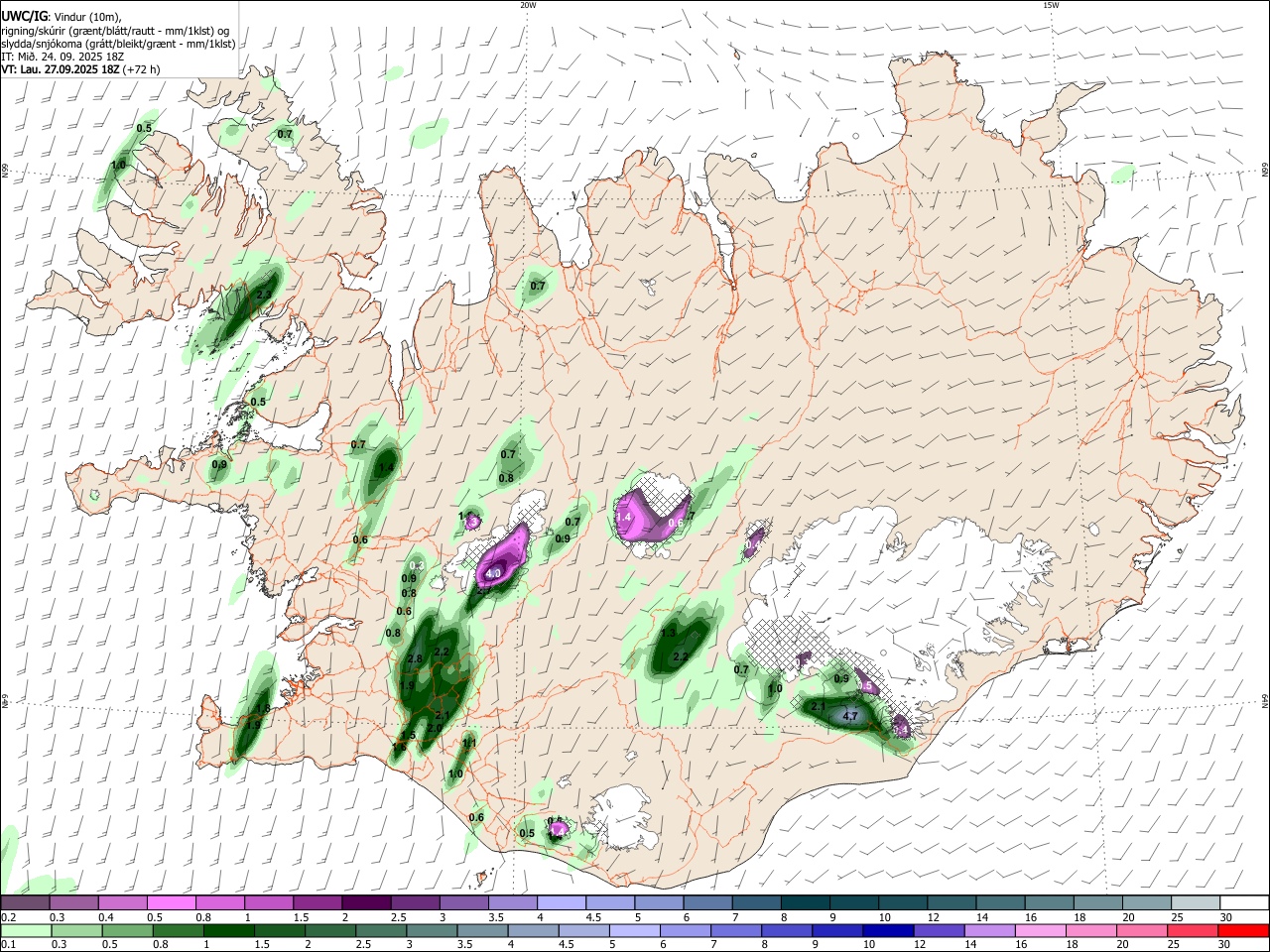Image resolution: width=1270 pixels, height=952 pixels.
Task: Click the '20W' longitude label
Action: coord(528,5)
